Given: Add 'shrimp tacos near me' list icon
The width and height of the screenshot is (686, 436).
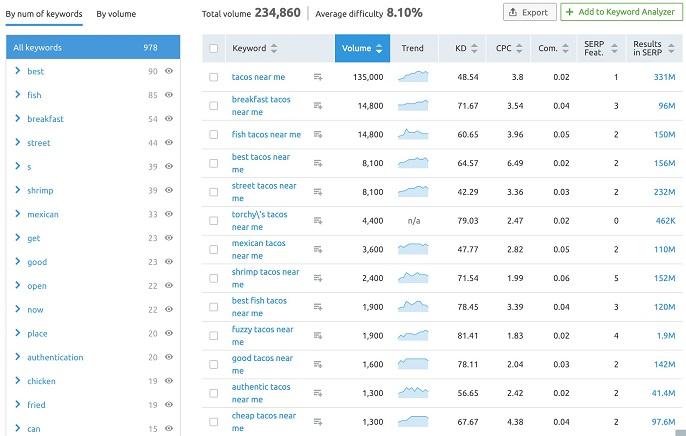Looking at the screenshot, I should 318,278.
